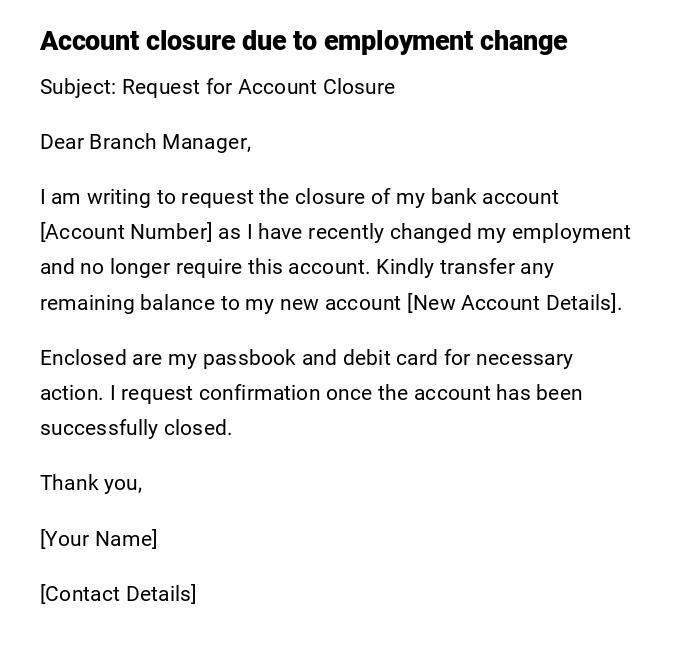Click the '[Contact Details]' placeholder
The image size is (700, 656).
pyautogui.click(x=118, y=594)
